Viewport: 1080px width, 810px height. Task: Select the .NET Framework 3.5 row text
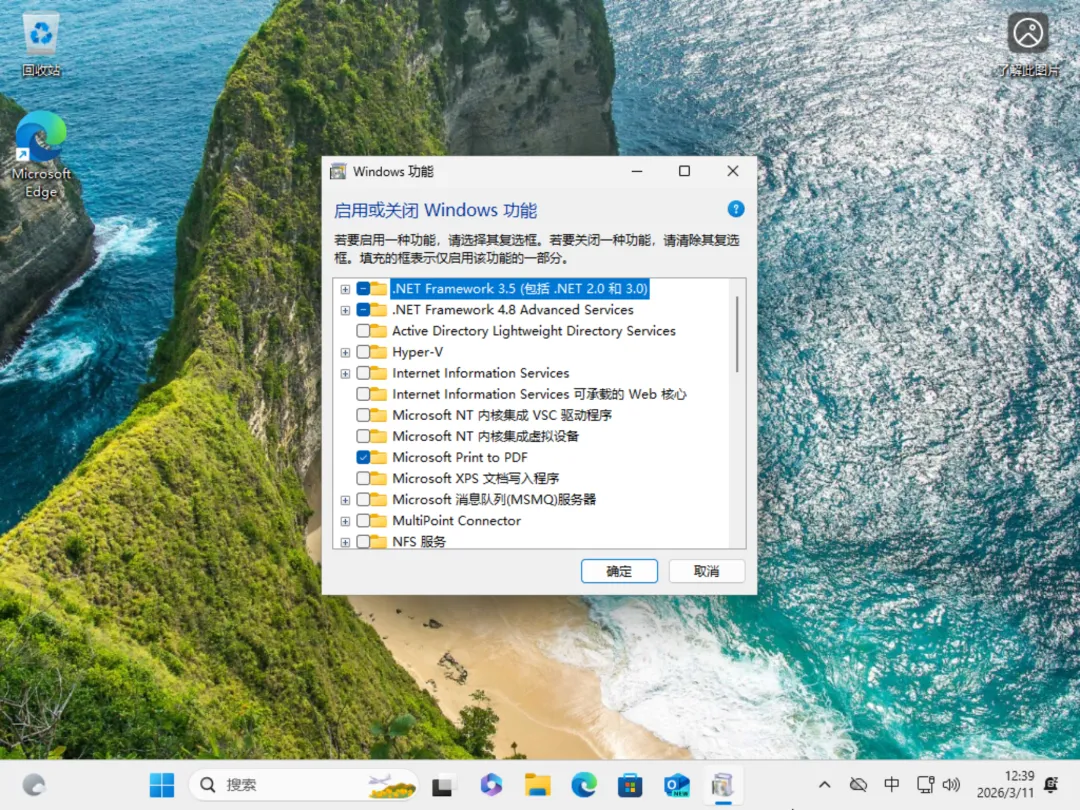(x=519, y=289)
